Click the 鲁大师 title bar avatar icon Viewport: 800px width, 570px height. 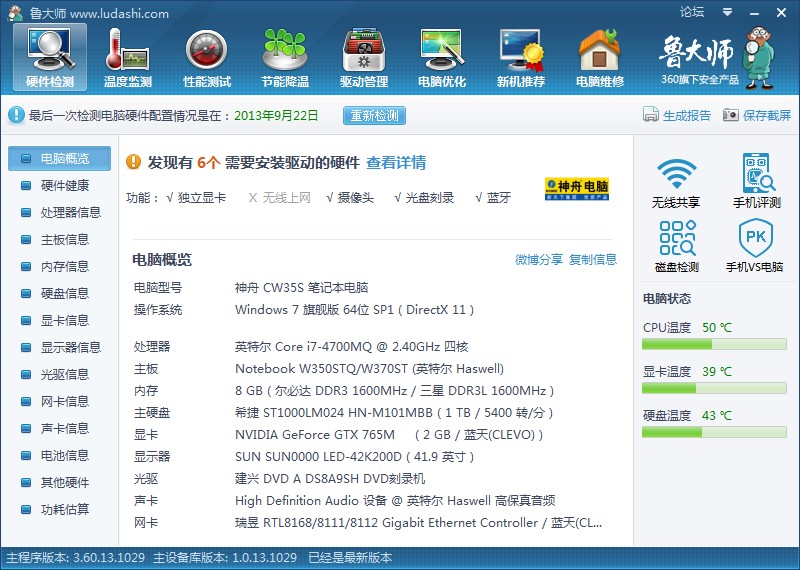pos(15,13)
